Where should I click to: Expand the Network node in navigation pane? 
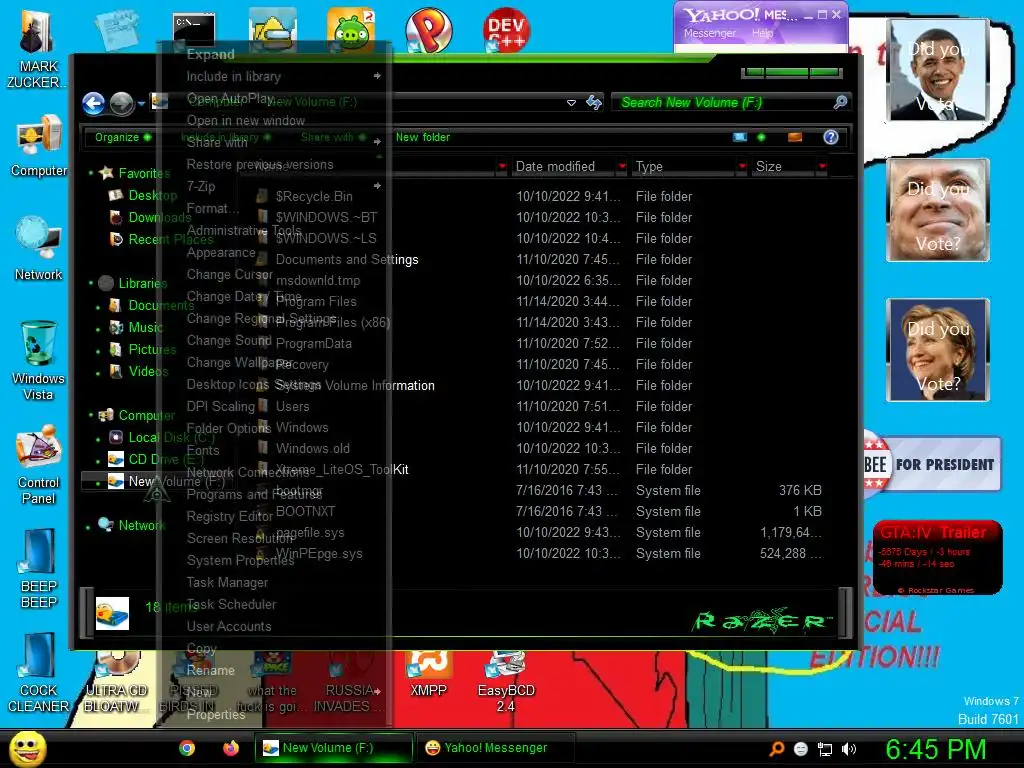[88, 526]
